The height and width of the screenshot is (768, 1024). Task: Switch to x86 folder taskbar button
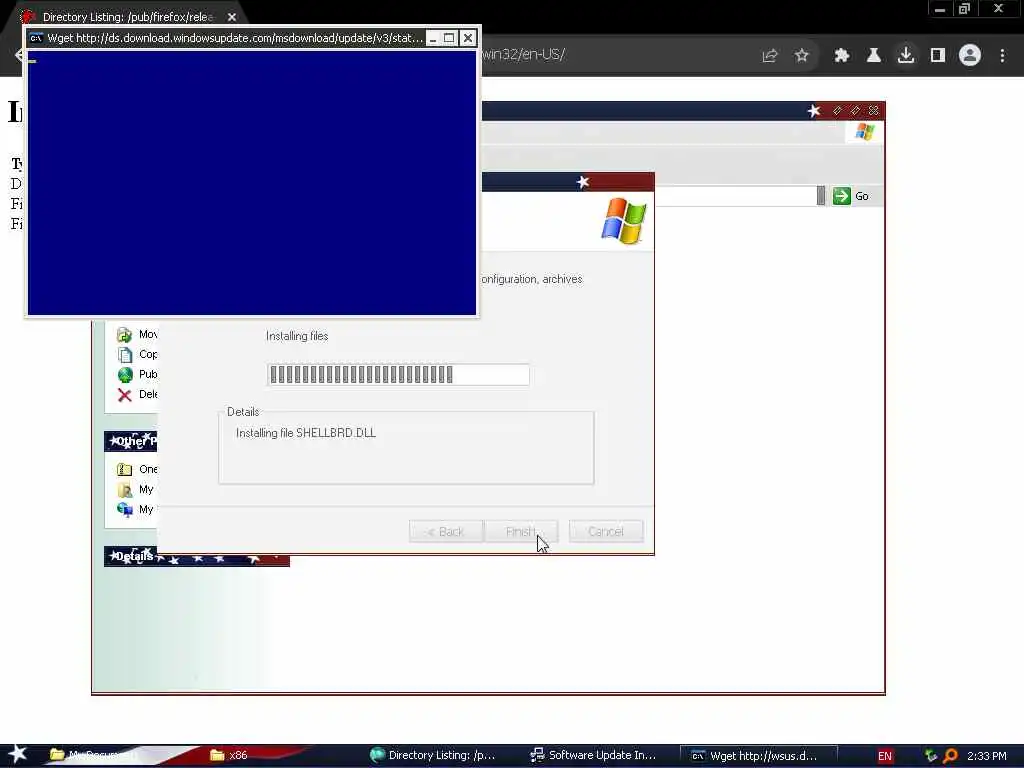click(229, 755)
